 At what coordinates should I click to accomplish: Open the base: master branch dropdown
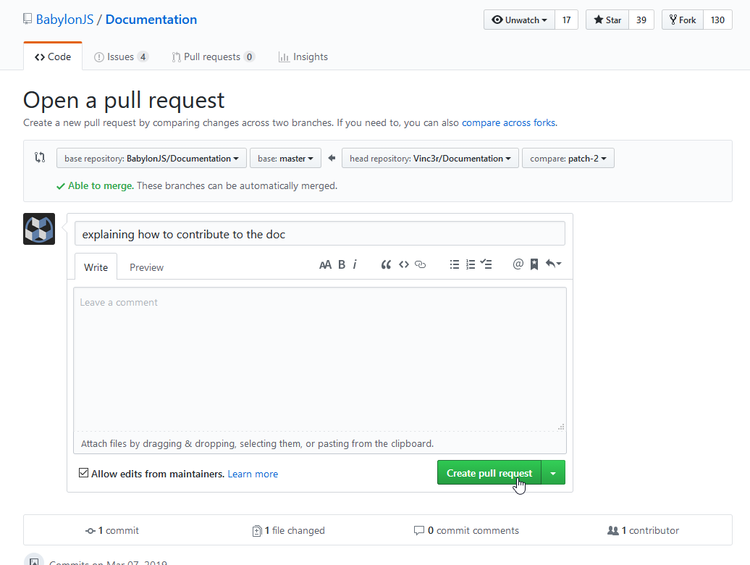pyautogui.click(x=286, y=158)
